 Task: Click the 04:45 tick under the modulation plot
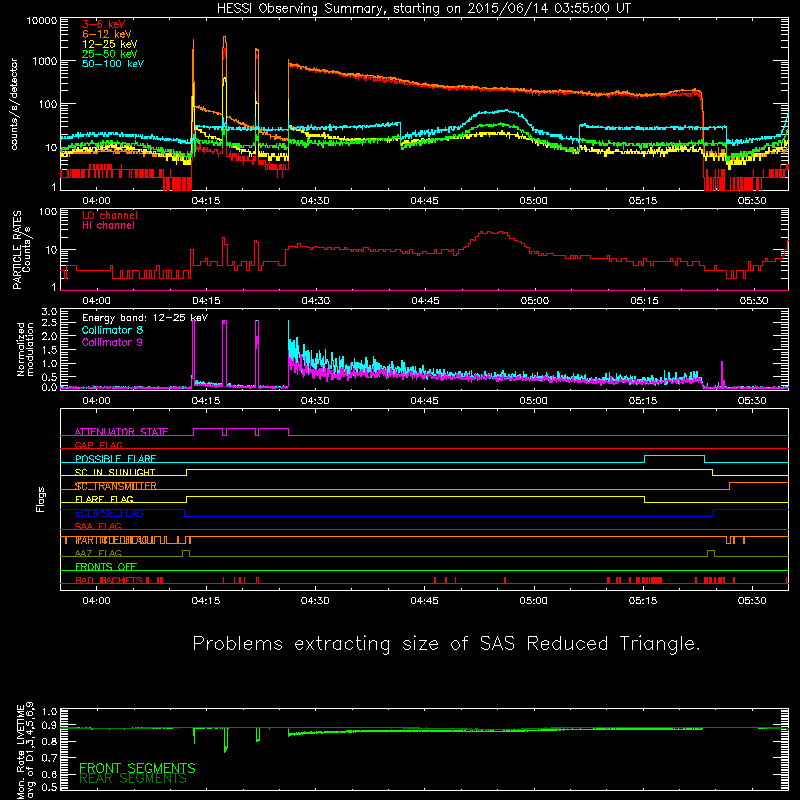click(424, 401)
